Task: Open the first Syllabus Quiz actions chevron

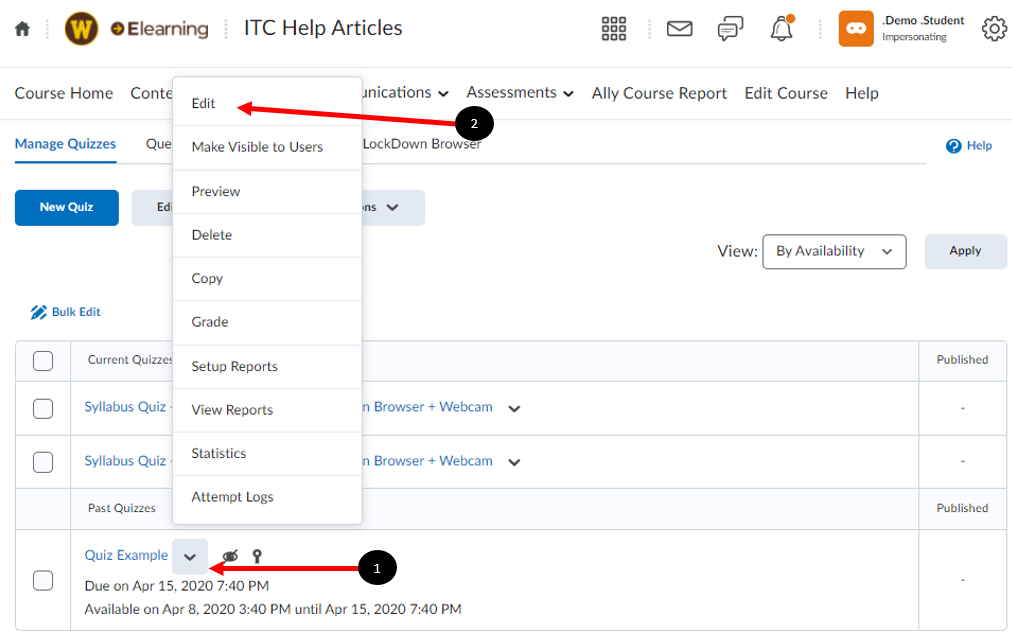Action: click(514, 408)
